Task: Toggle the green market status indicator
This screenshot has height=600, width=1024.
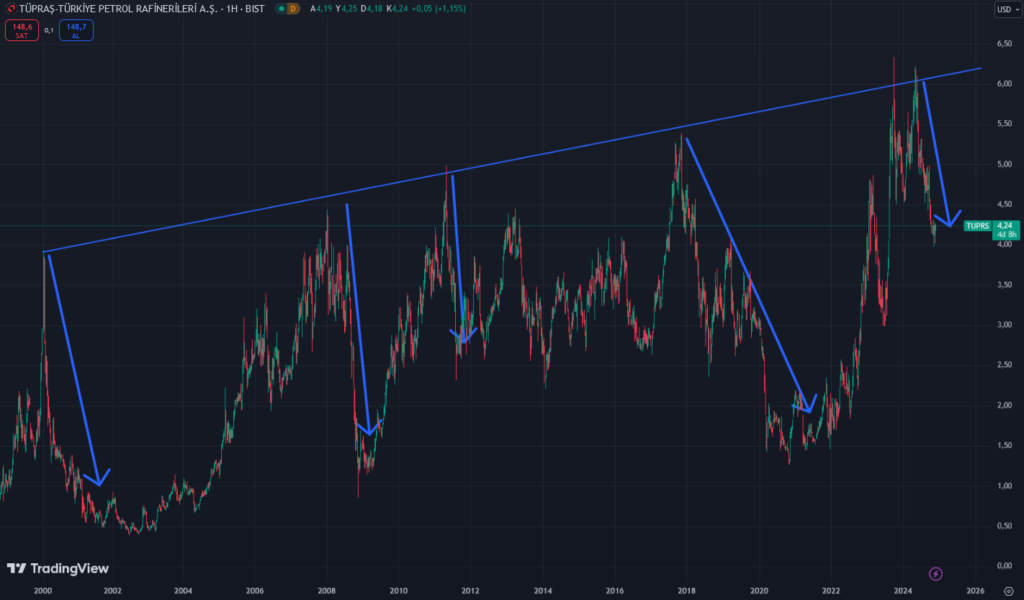Action: pos(280,8)
